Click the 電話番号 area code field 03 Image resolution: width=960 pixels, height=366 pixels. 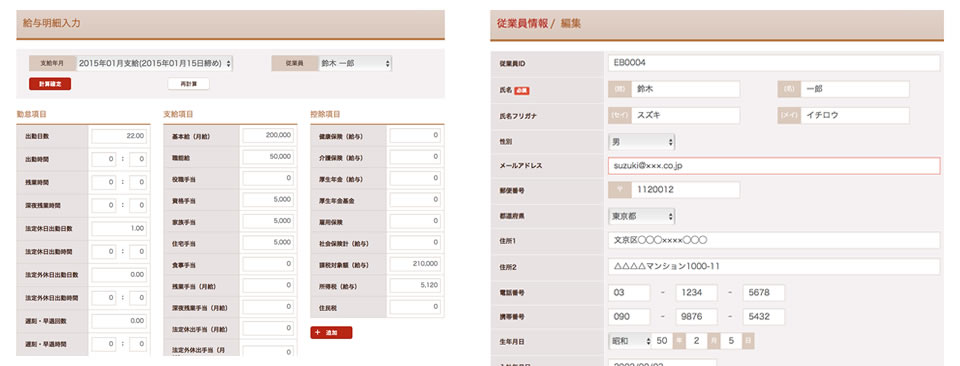(x=629, y=293)
